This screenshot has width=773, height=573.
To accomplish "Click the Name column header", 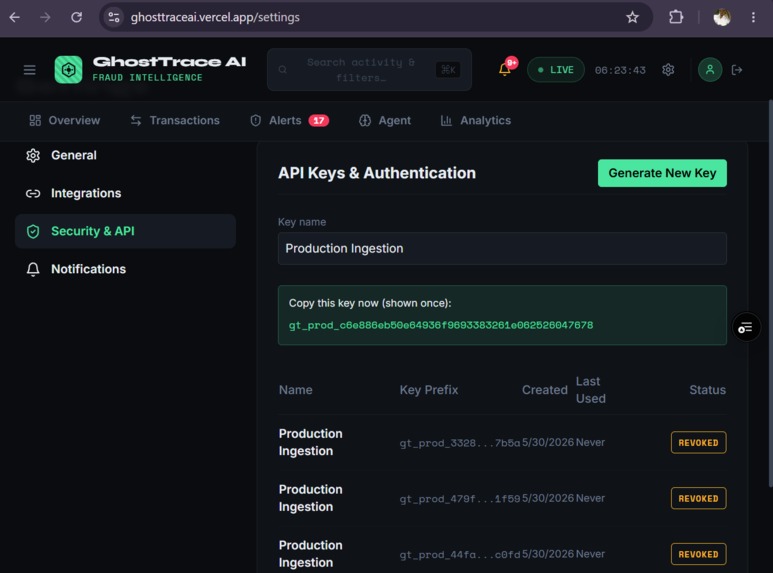I will pyautogui.click(x=295, y=390).
